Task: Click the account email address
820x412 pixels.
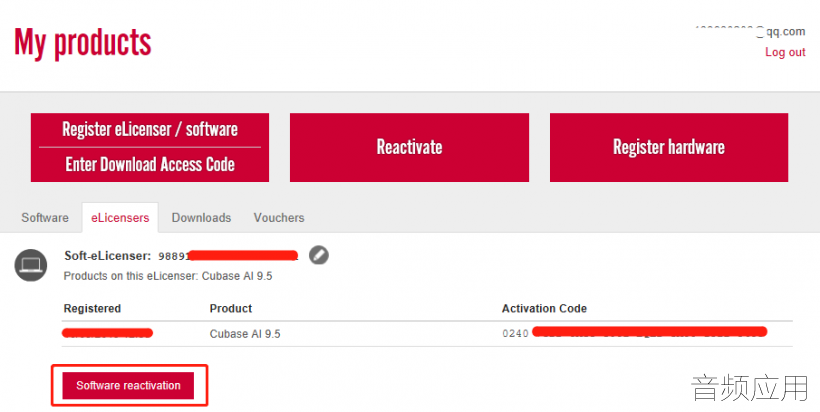Action: click(750, 31)
